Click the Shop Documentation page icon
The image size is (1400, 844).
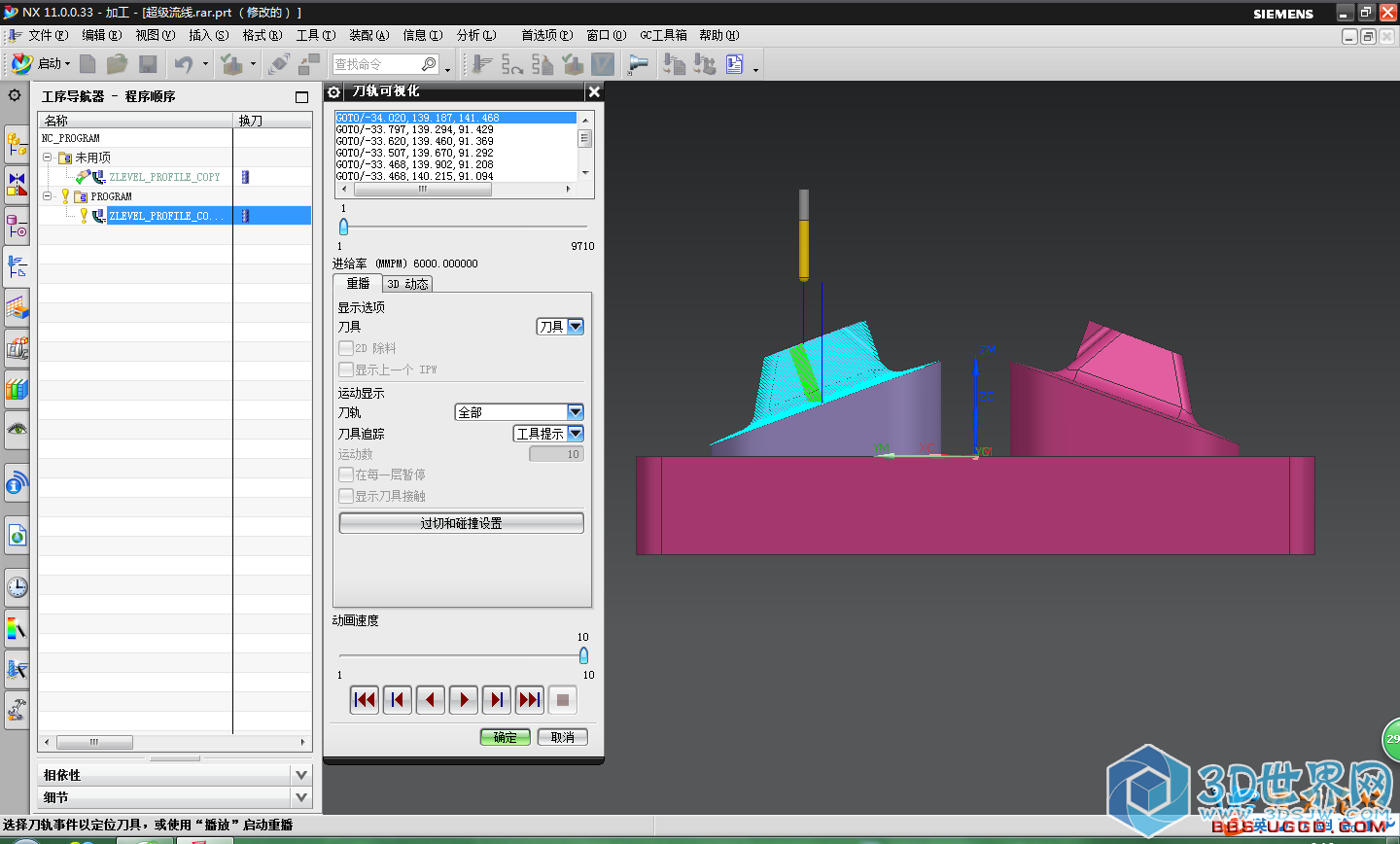[734, 64]
